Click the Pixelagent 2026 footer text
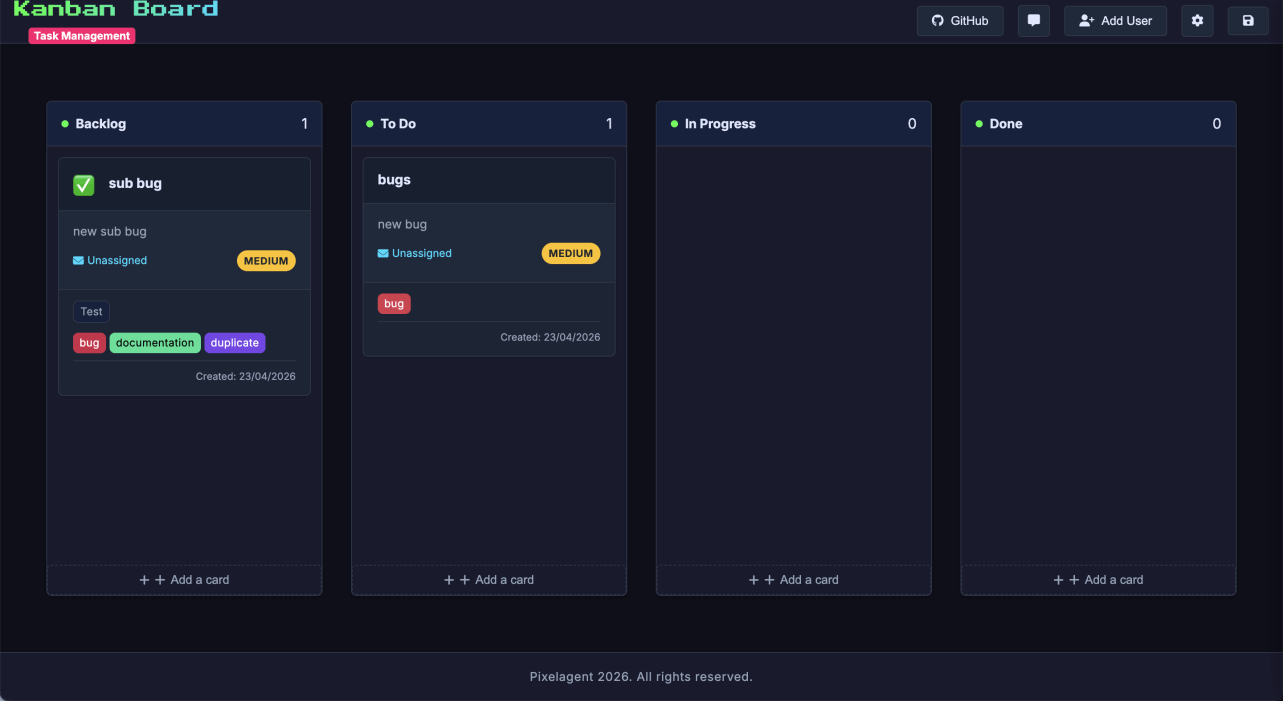 pyautogui.click(x=641, y=677)
